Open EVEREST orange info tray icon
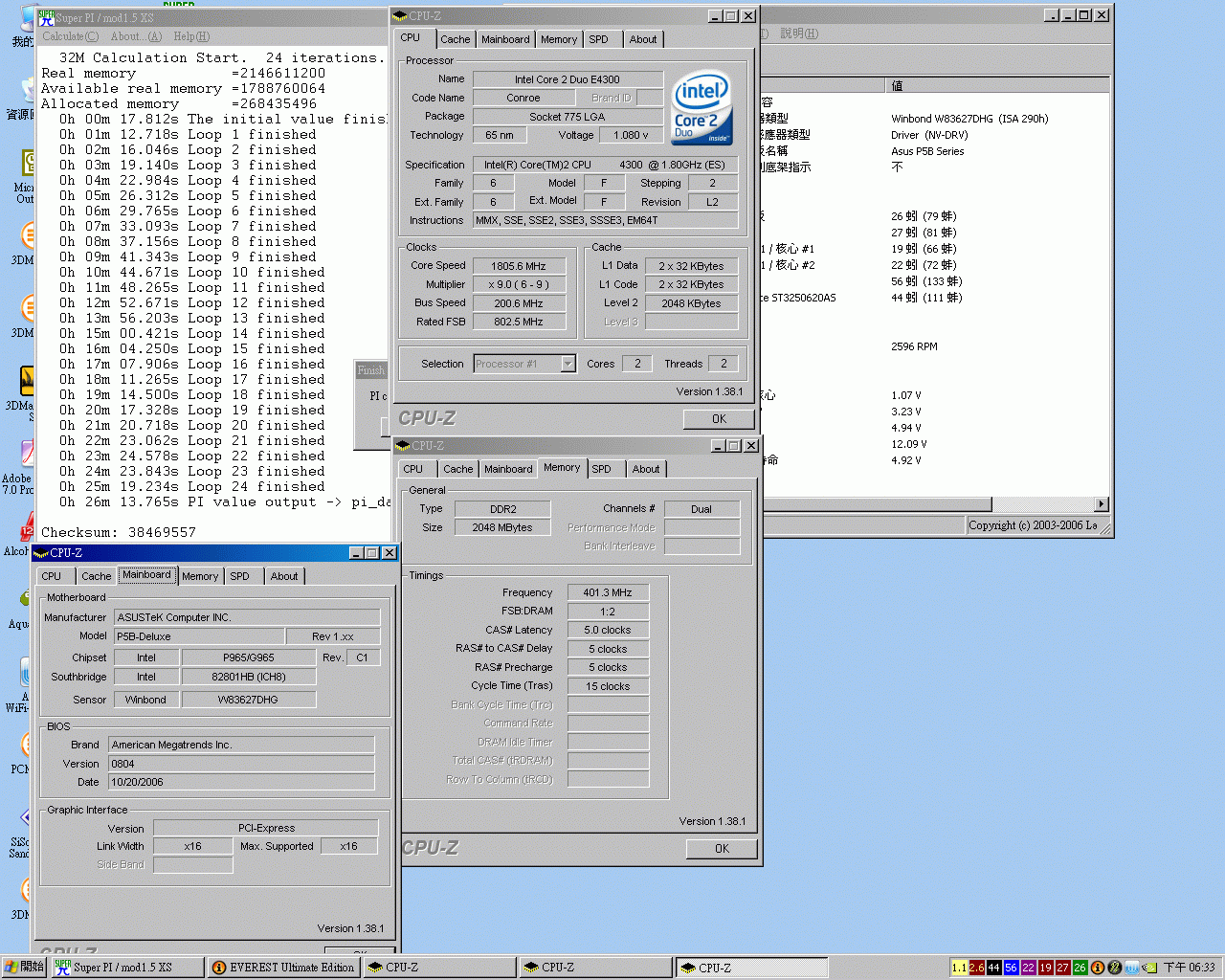 (1098, 968)
